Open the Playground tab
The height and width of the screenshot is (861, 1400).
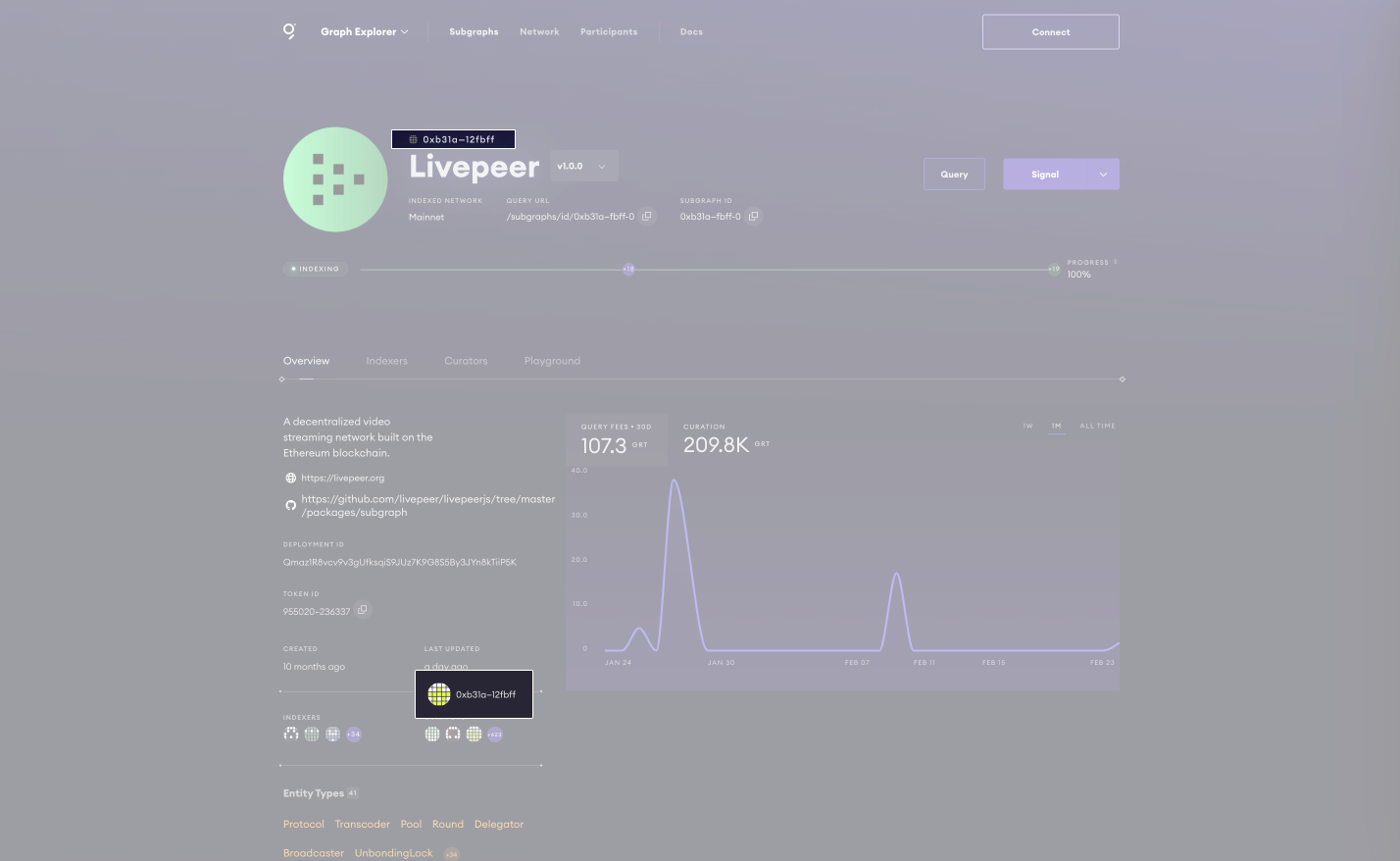552,361
